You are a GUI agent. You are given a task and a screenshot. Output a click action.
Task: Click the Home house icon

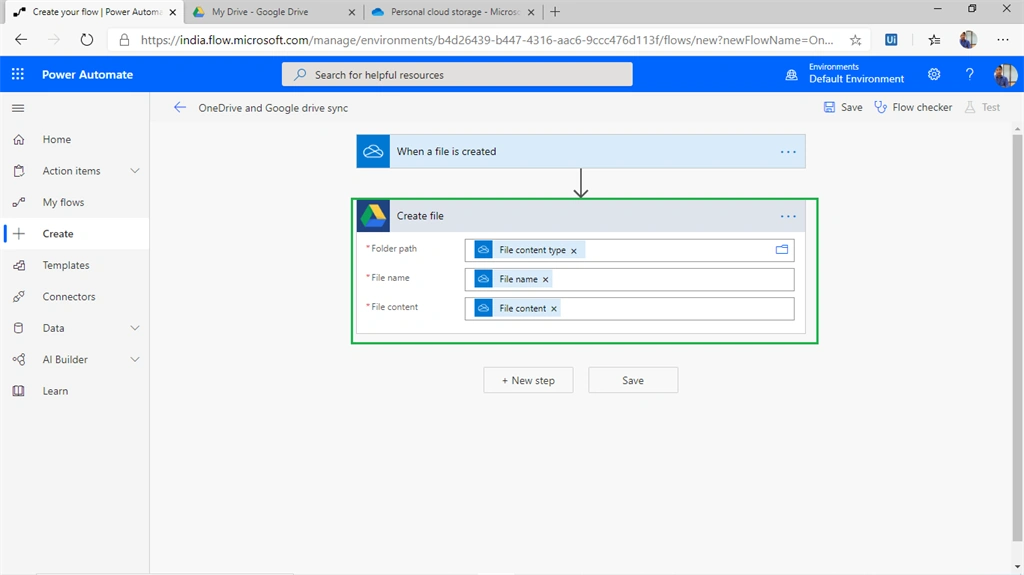point(19,139)
